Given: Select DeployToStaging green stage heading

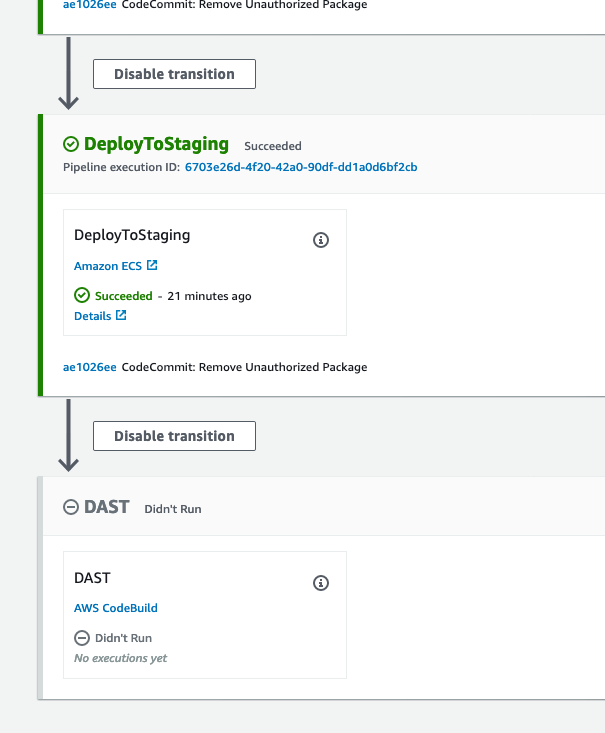Looking at the screenshot, I should pyautogui.click(x=156, y=144).
